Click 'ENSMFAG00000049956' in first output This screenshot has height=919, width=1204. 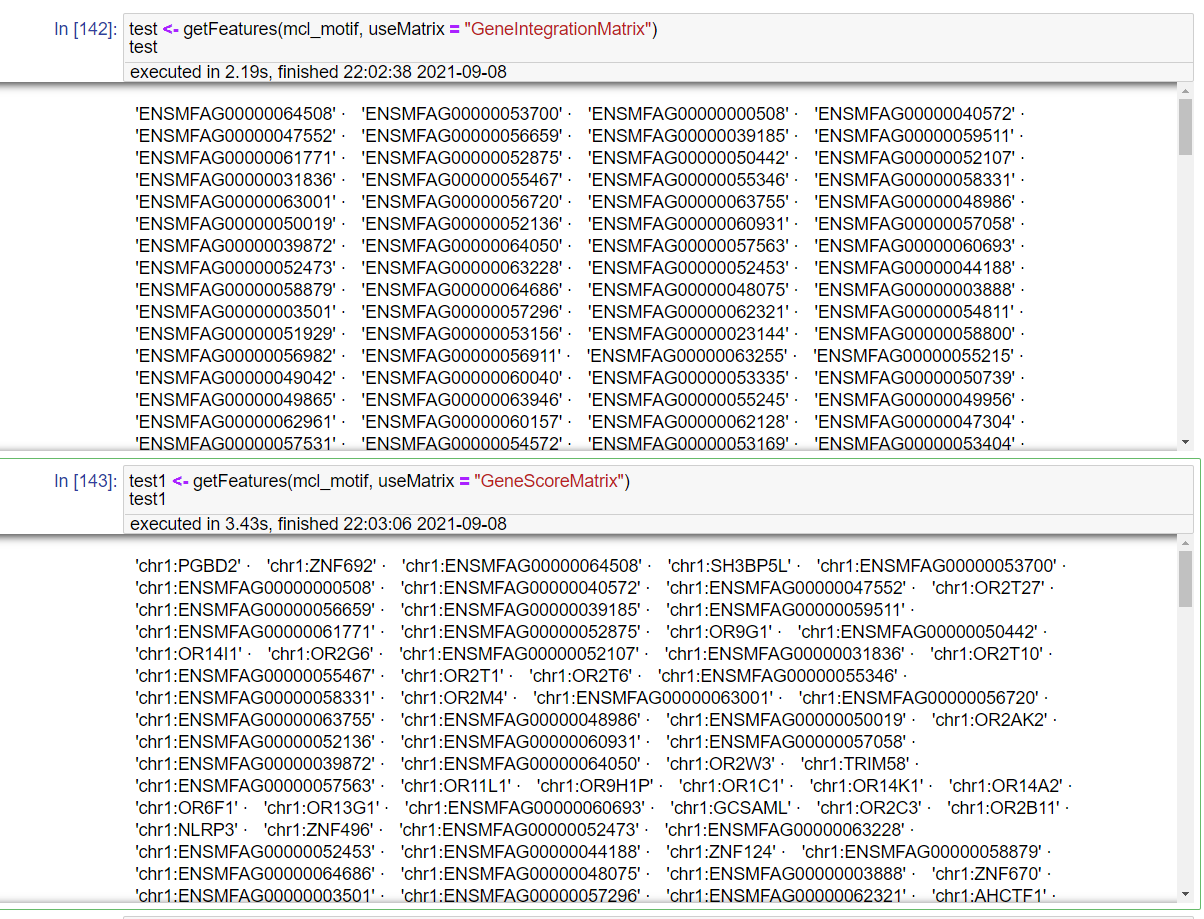[x=915, y=400]
